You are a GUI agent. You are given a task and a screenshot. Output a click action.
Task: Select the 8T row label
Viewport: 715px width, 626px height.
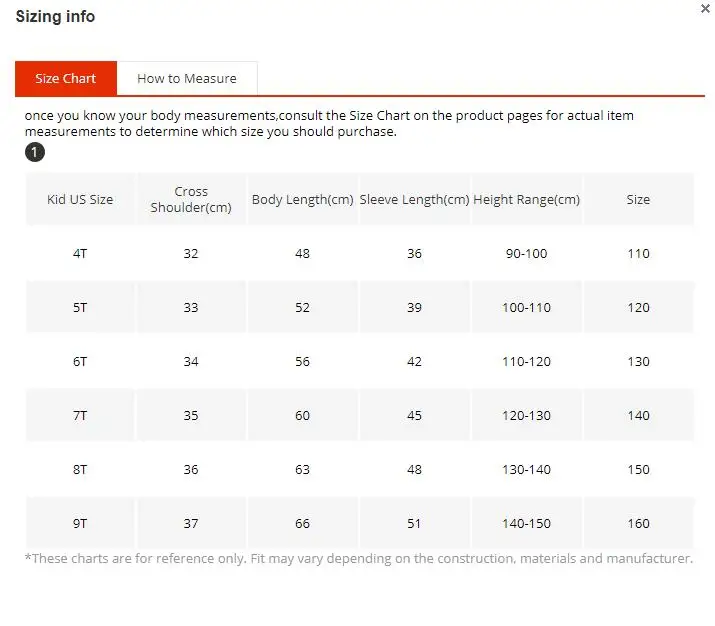(80, 470)
